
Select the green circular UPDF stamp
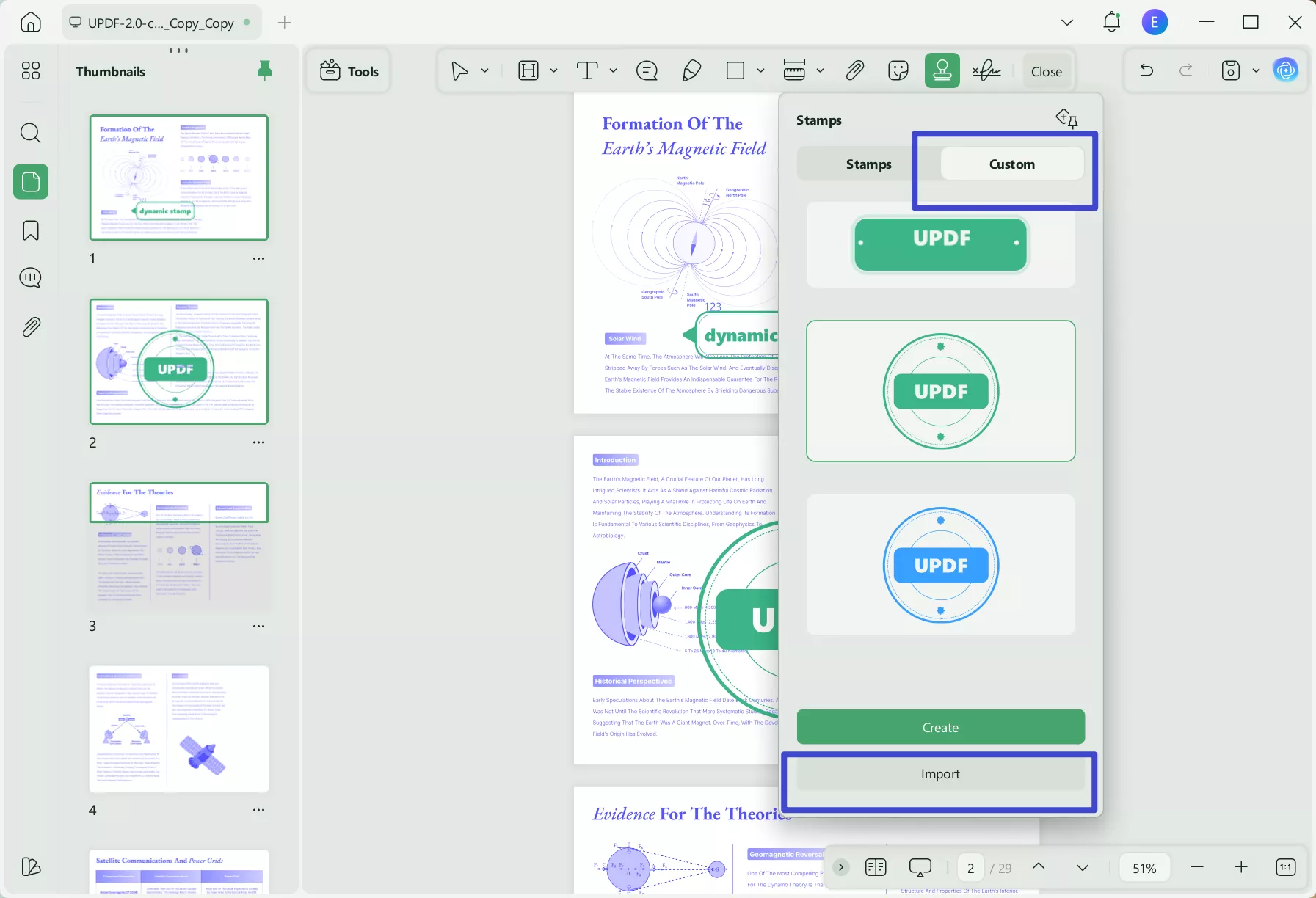tap(941, 391)
